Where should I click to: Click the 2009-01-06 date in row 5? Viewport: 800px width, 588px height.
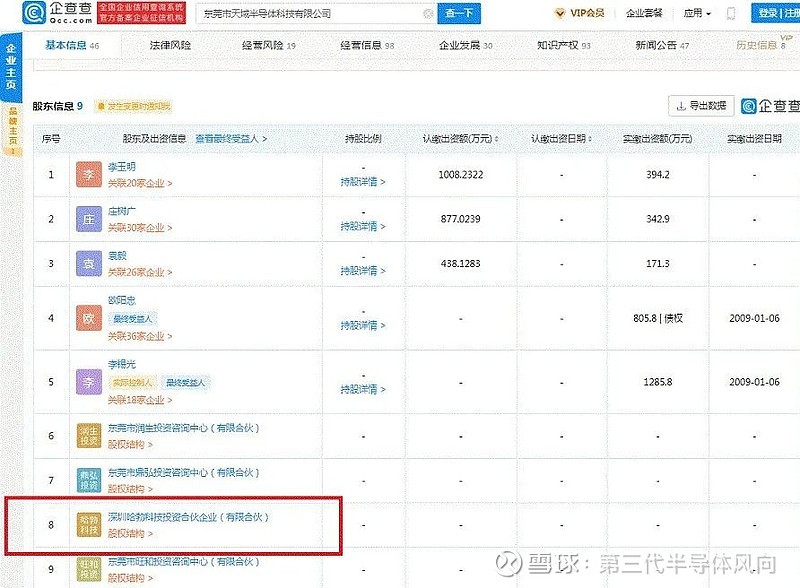[754, 382]
